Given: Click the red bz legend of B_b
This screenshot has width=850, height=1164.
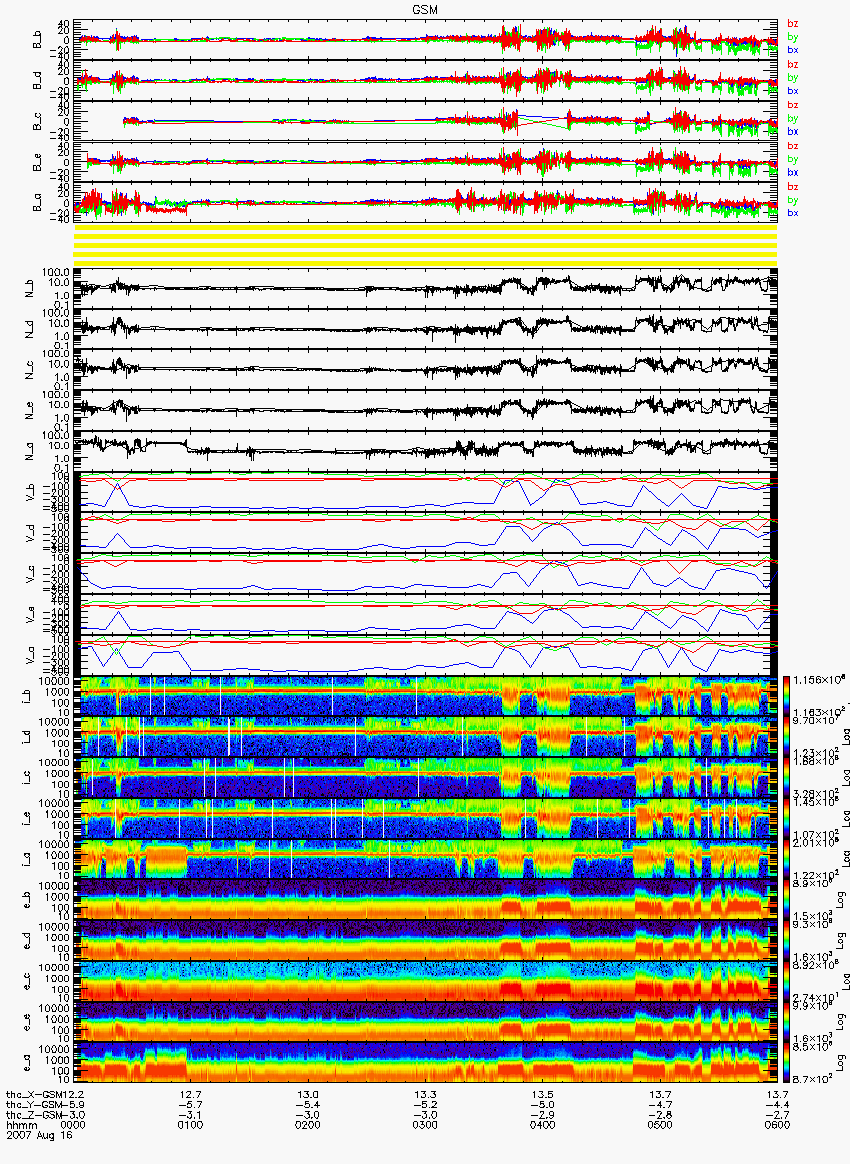Looking at the screenshot, I should point(793,24).
